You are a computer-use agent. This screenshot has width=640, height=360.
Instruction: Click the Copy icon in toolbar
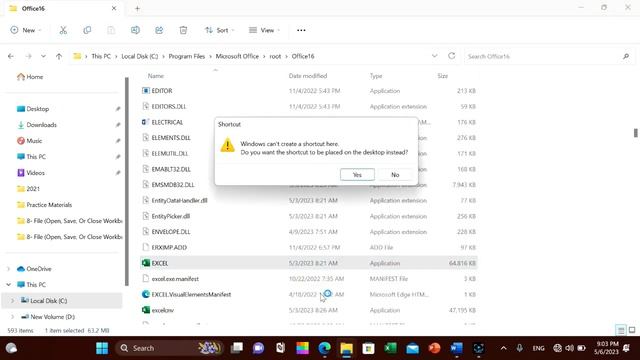pos(87,30)
